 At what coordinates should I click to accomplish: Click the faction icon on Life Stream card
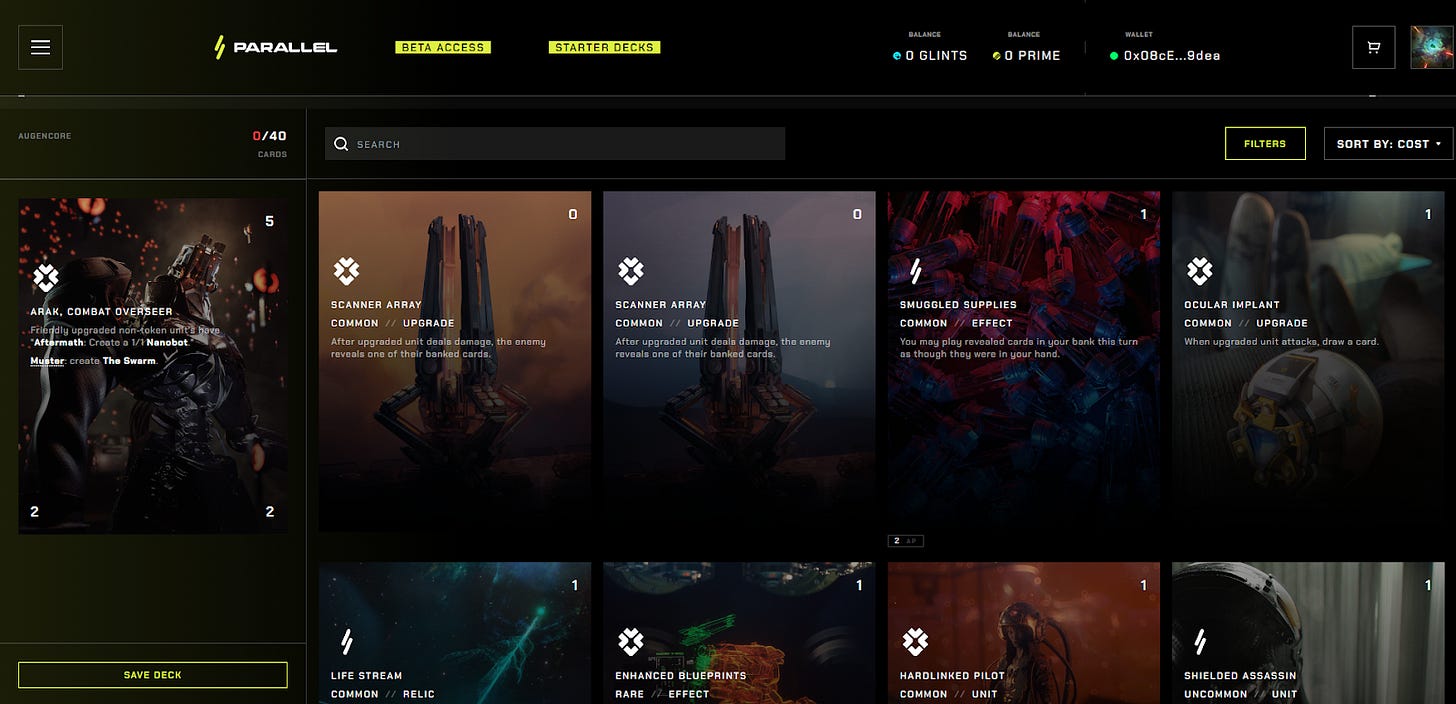tap(346, 641)
